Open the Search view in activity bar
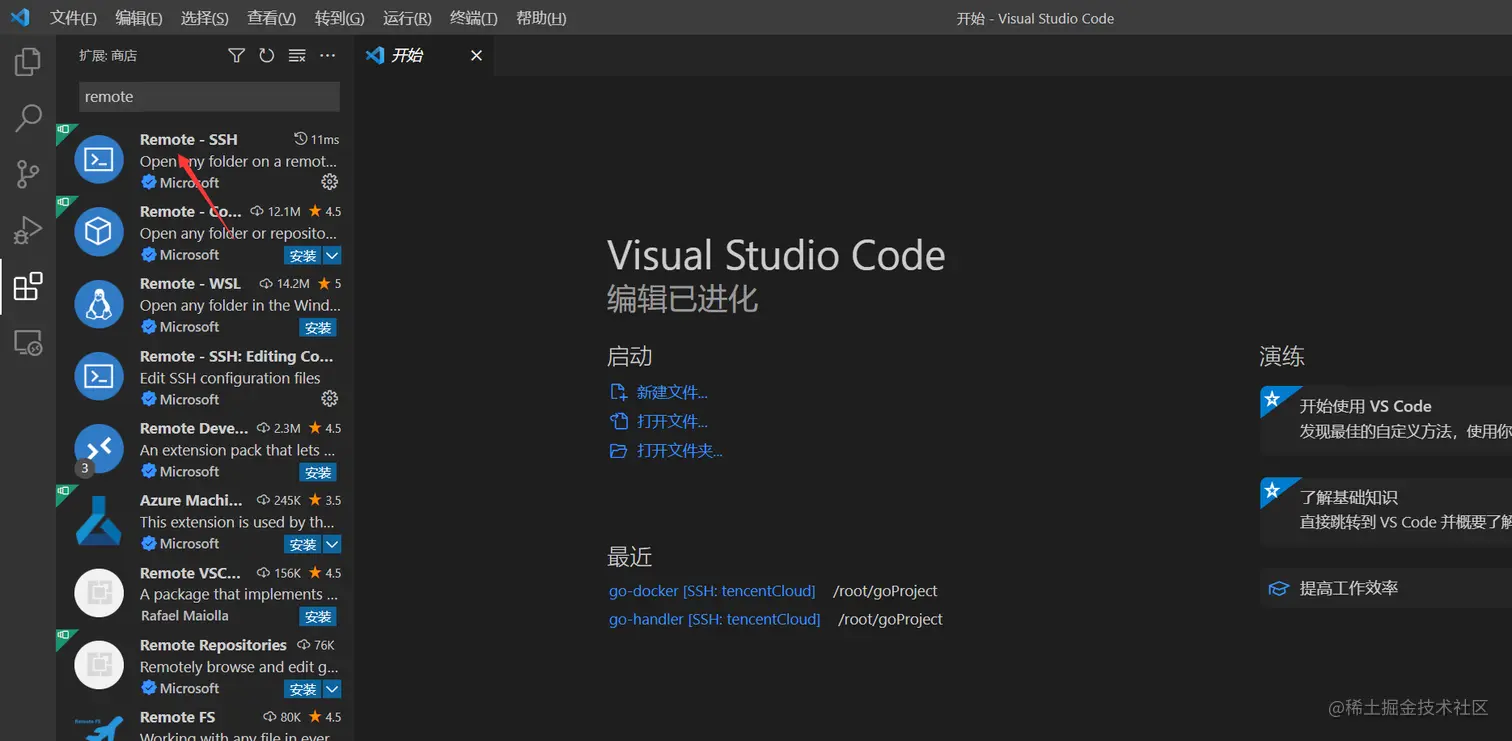 click(28, 118)
